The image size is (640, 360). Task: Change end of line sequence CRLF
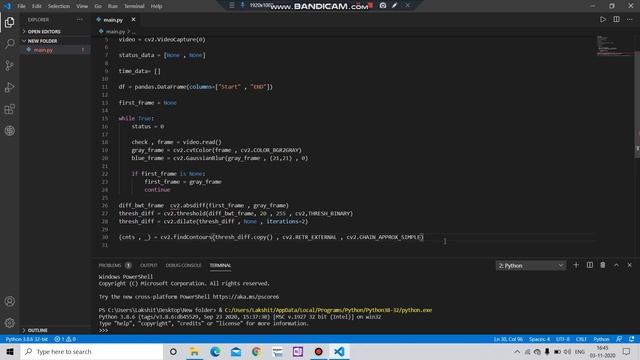coord(581,339)
